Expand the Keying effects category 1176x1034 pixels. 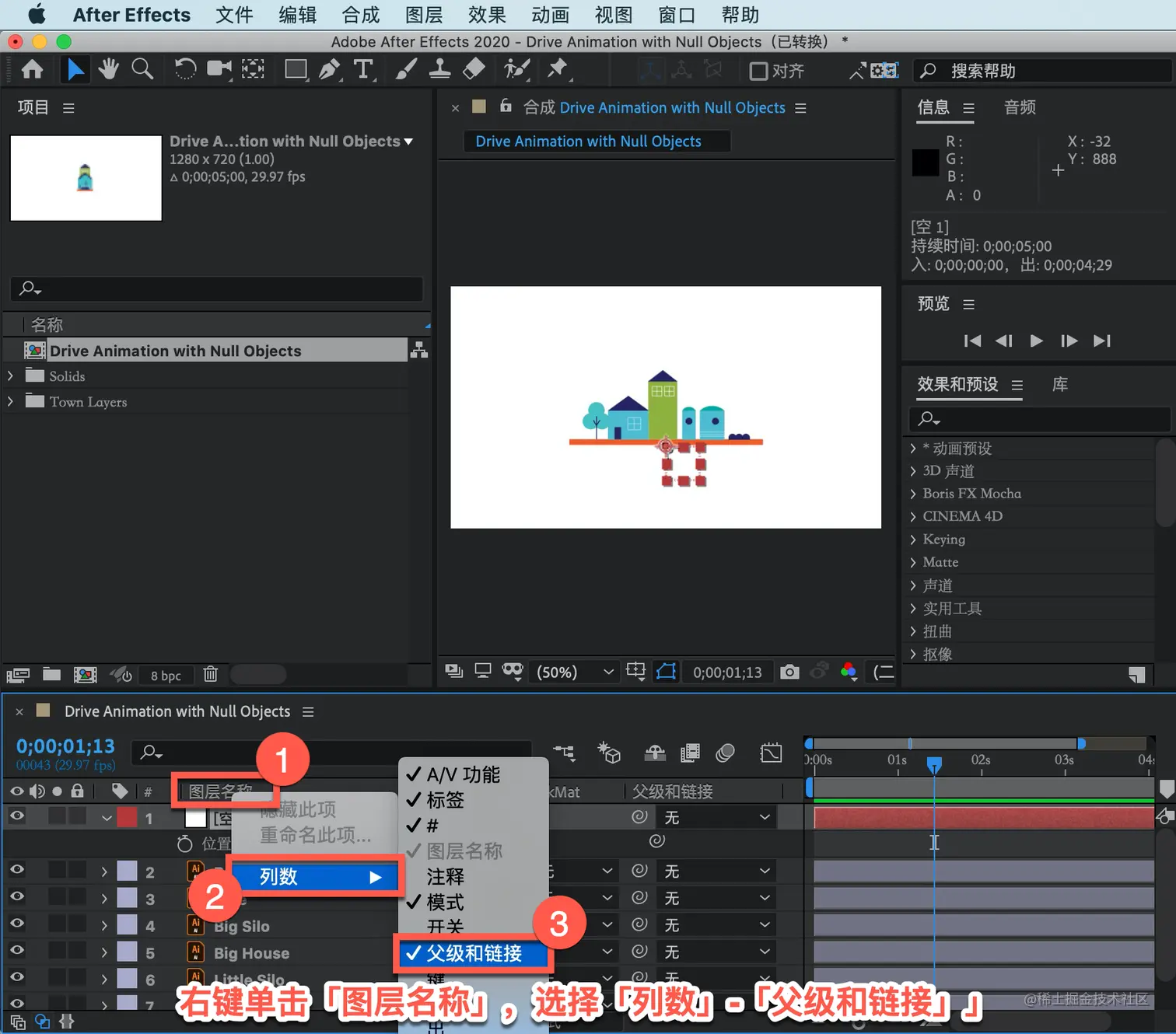click(913, 540)
